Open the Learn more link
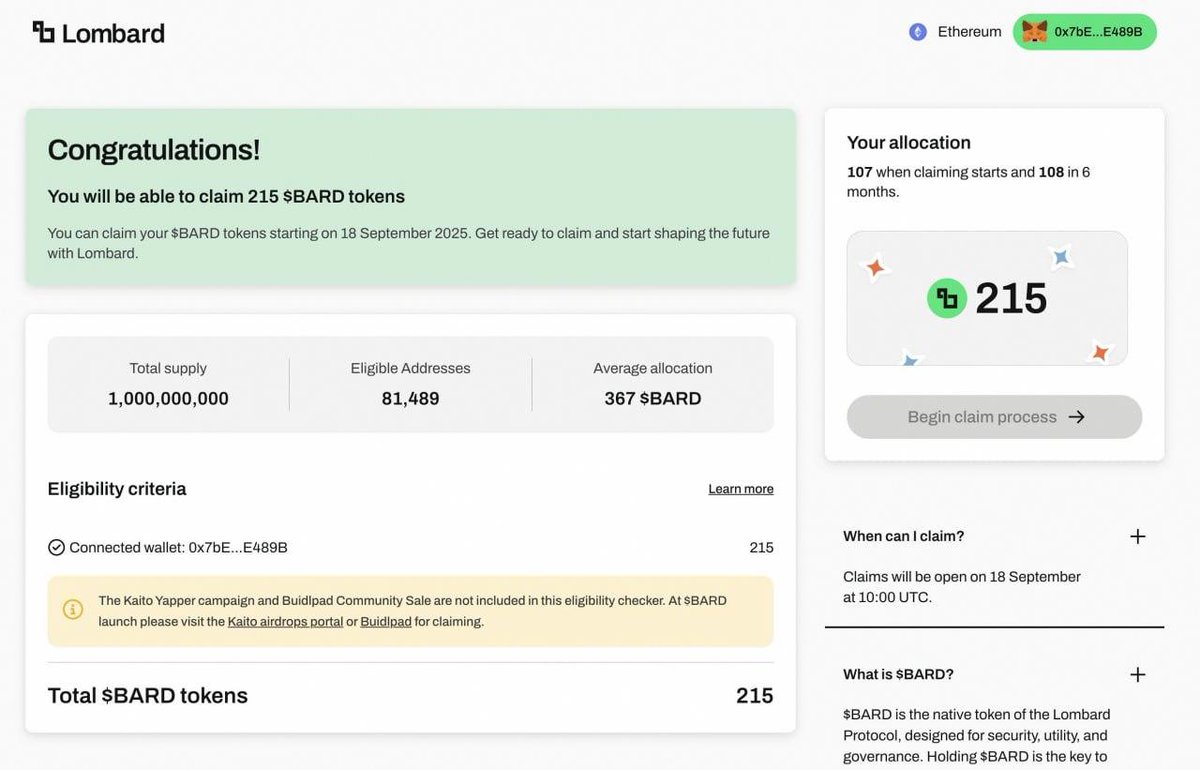 click(x=740, y=488)
